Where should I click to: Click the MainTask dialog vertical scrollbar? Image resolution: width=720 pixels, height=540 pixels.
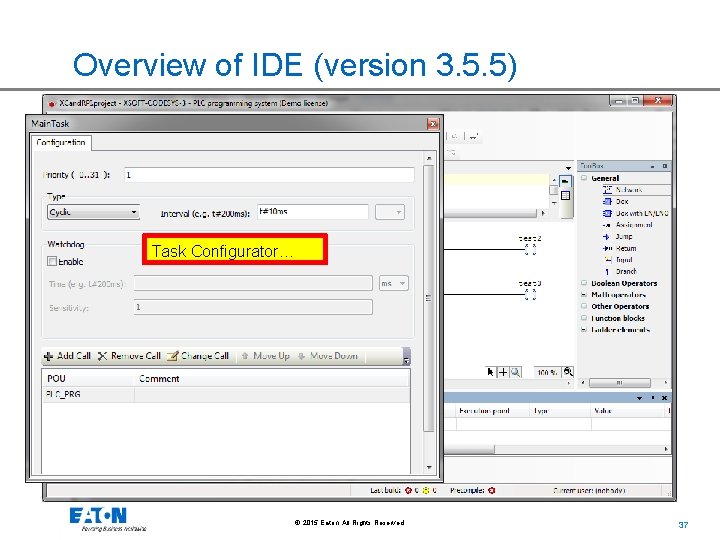point(429,298)
